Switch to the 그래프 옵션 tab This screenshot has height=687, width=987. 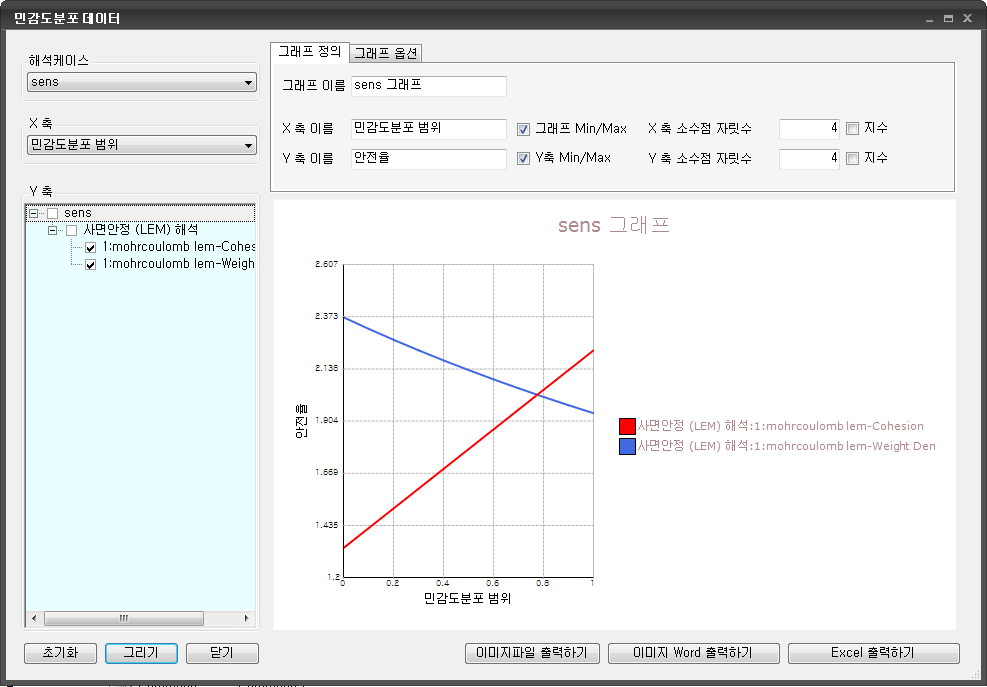pyautogui.click(x=386, y=54)
